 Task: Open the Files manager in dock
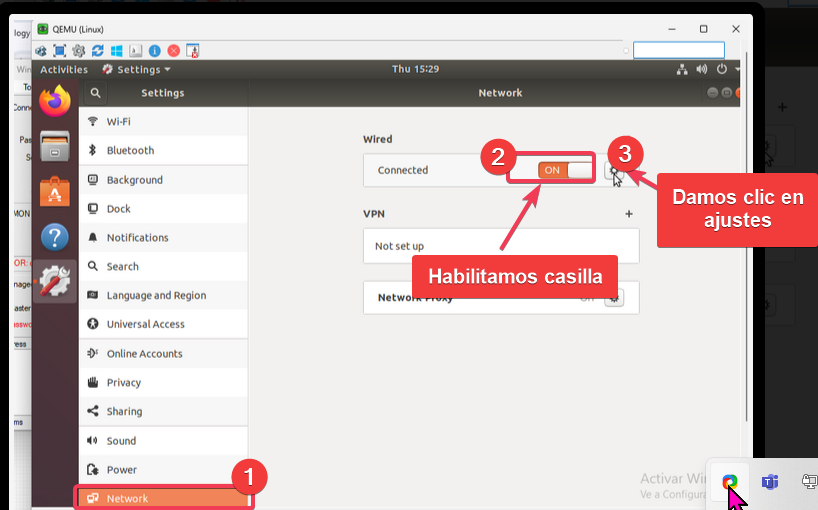tap(55, 147)
